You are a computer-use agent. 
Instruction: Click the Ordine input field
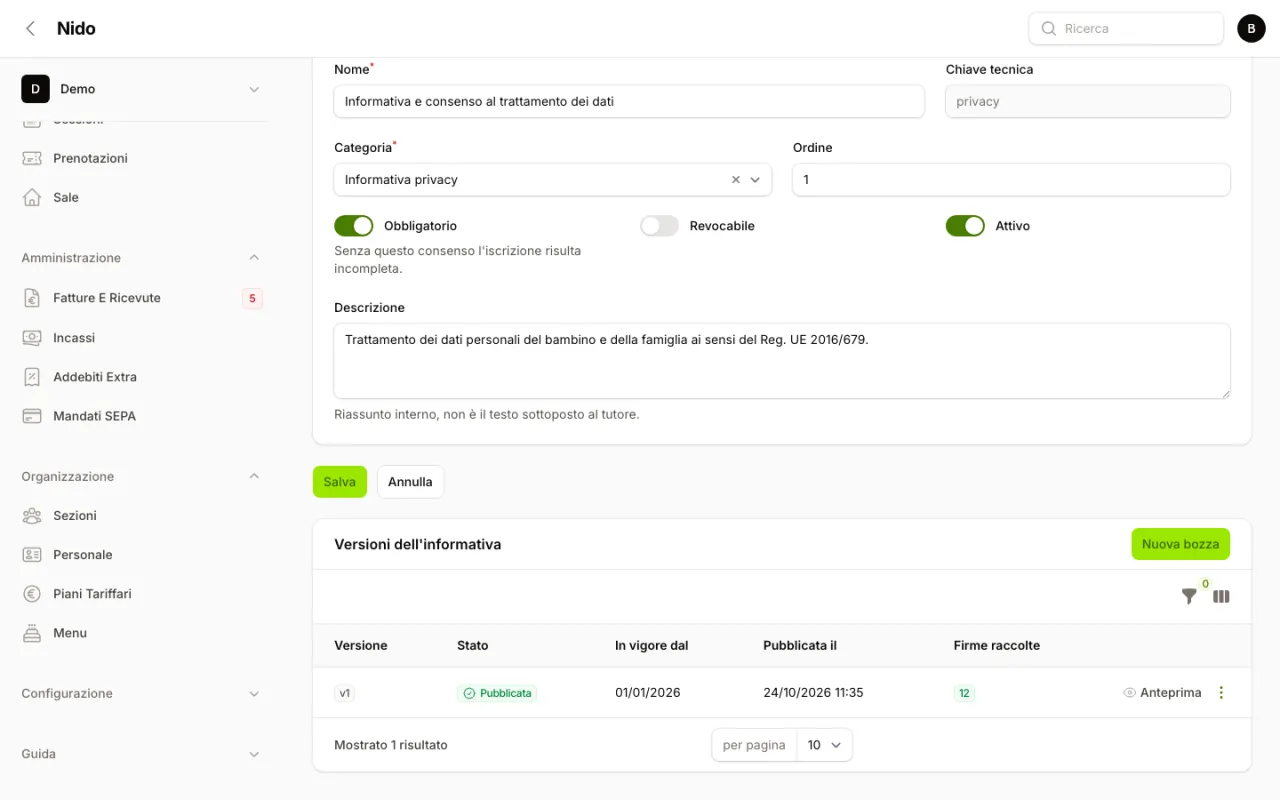(x=1011, y=180)
